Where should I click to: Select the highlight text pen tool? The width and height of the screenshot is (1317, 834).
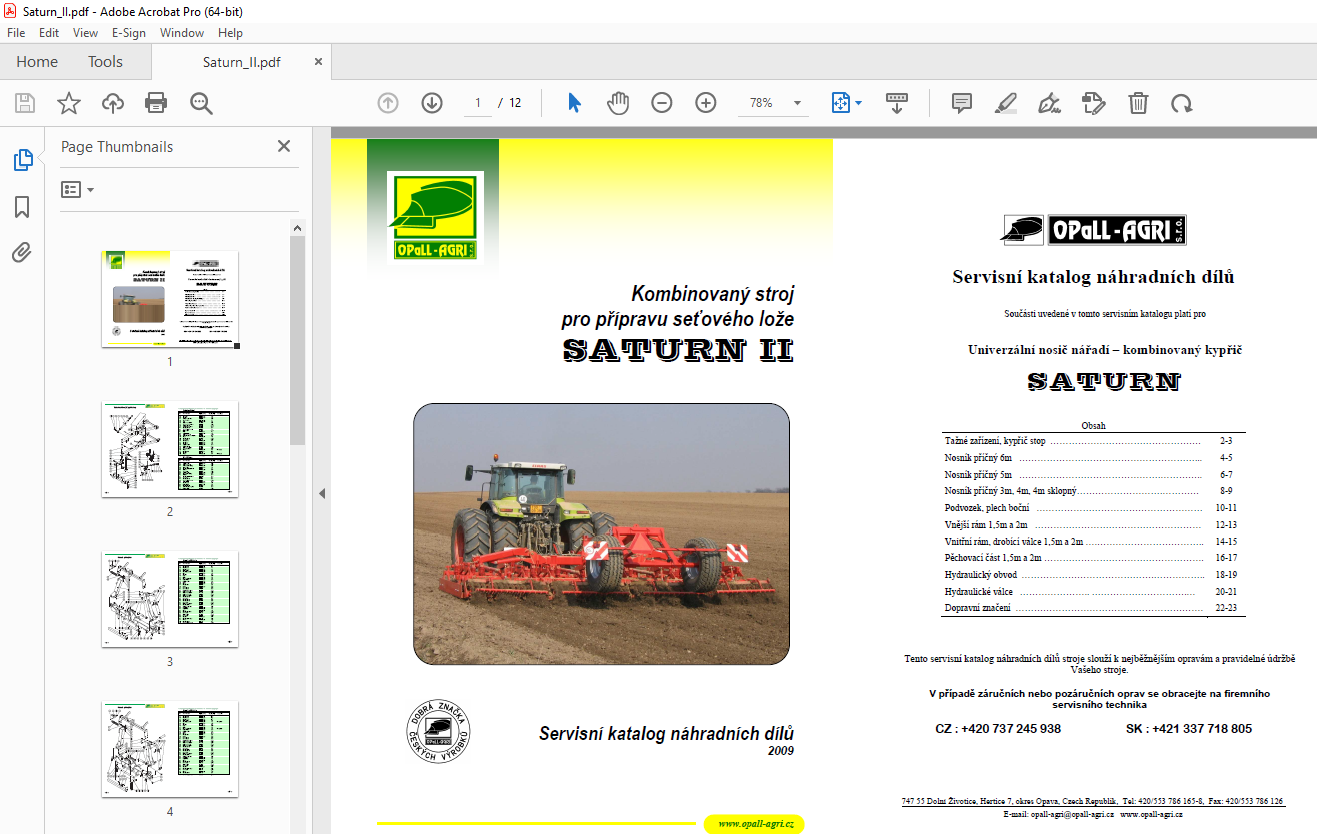(1006, 103)
